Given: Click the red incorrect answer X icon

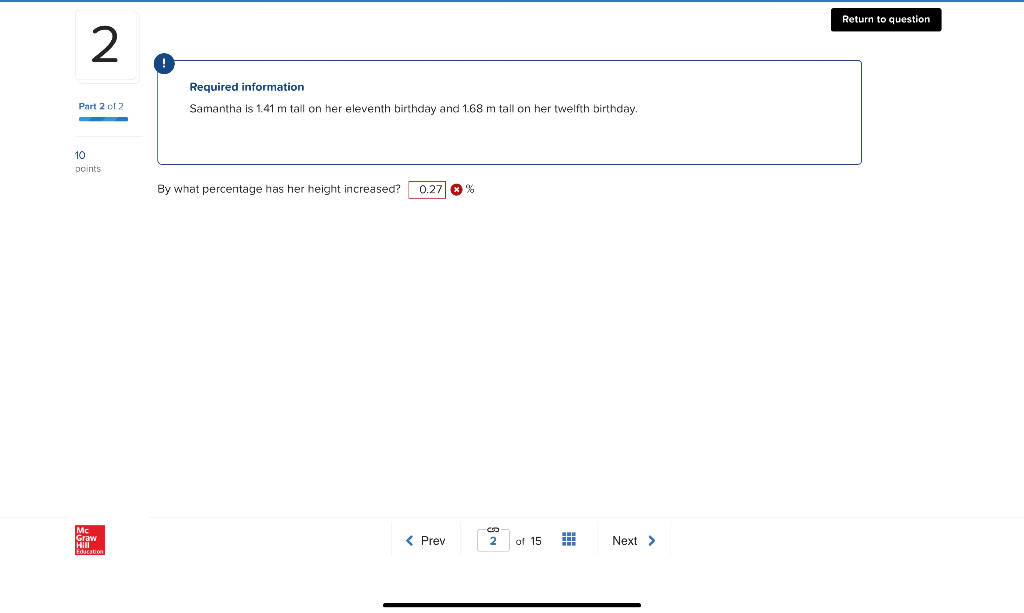Looking at the screenshot, I should (x=456, y=189).
